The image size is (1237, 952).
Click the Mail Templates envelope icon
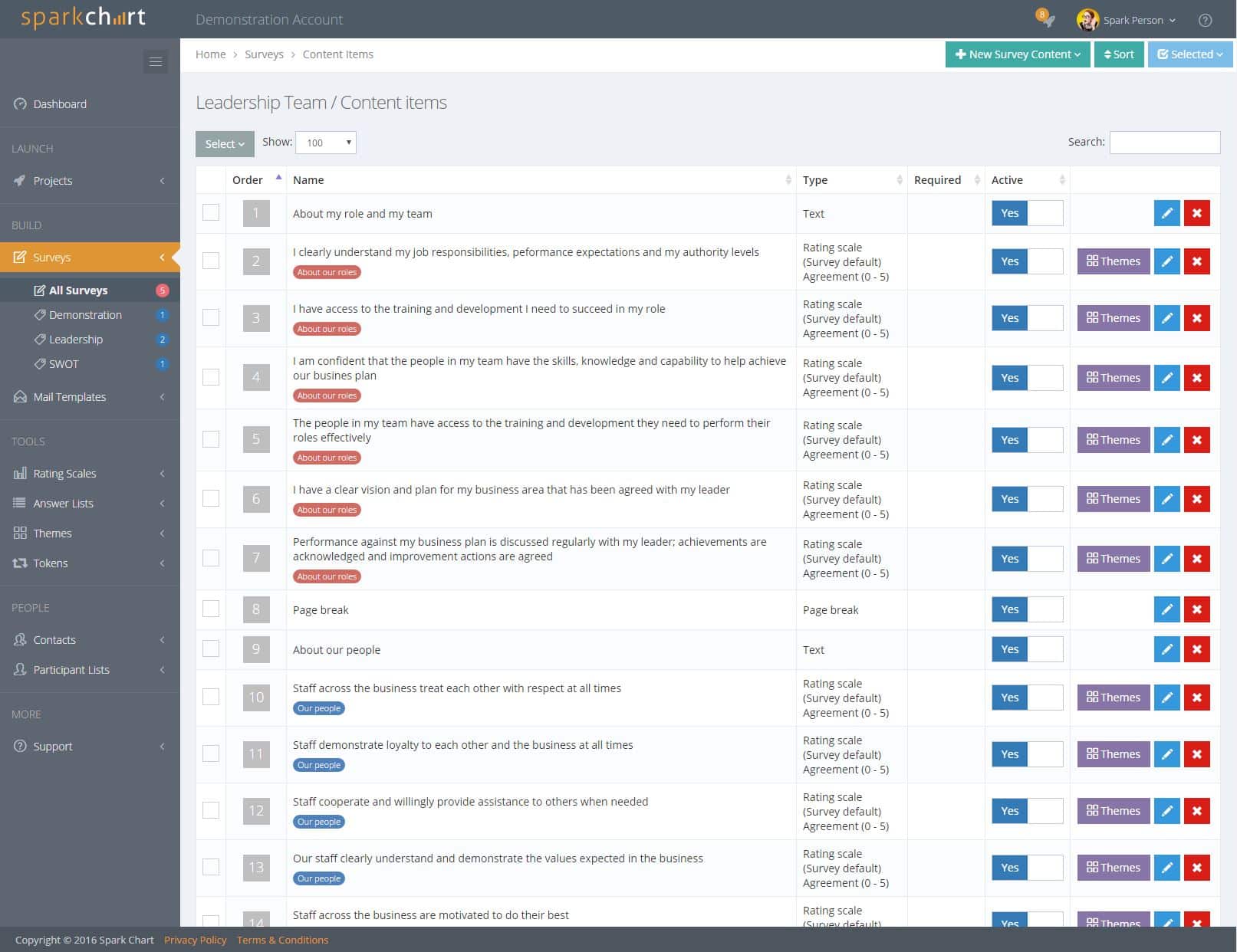click(20, 397)
